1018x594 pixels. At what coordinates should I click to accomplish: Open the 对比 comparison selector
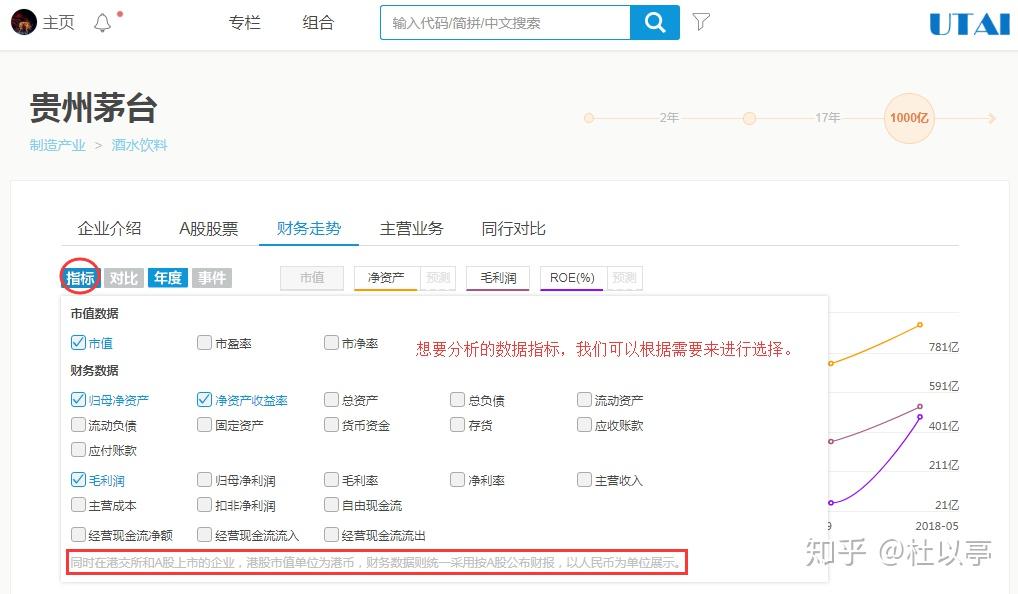123,278
